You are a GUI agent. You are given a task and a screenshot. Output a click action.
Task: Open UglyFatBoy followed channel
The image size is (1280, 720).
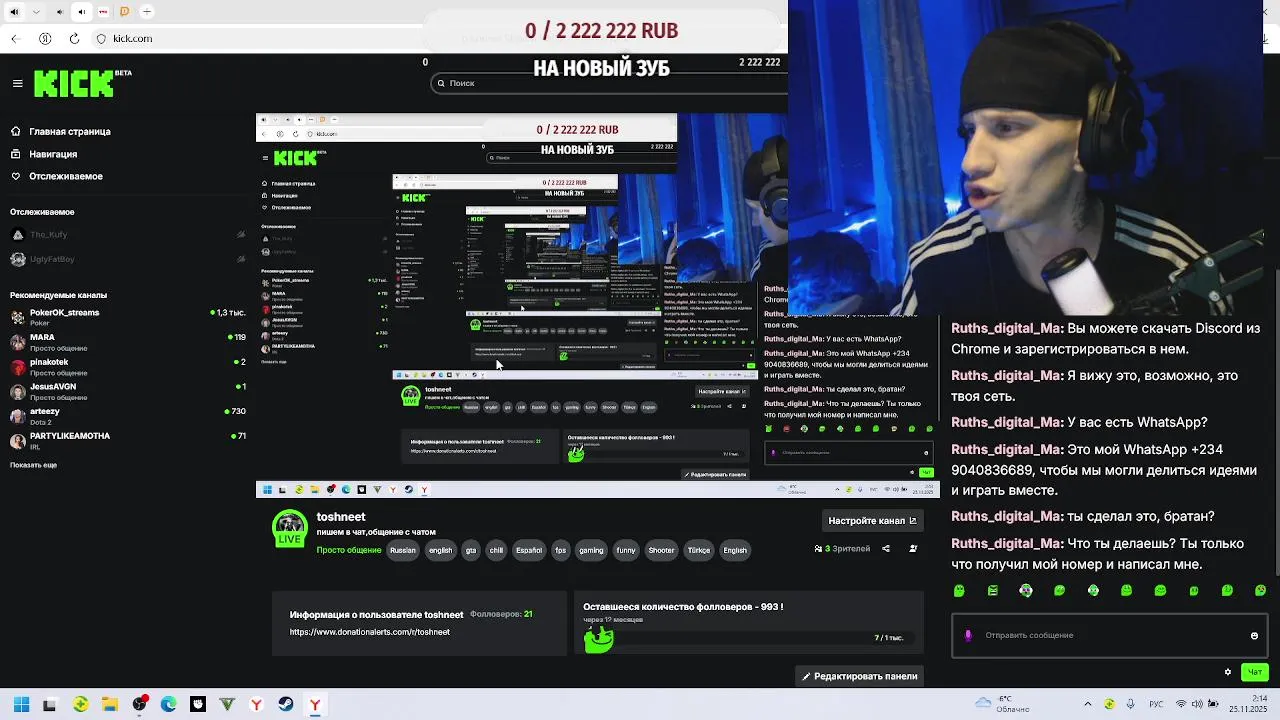(128, 259)
